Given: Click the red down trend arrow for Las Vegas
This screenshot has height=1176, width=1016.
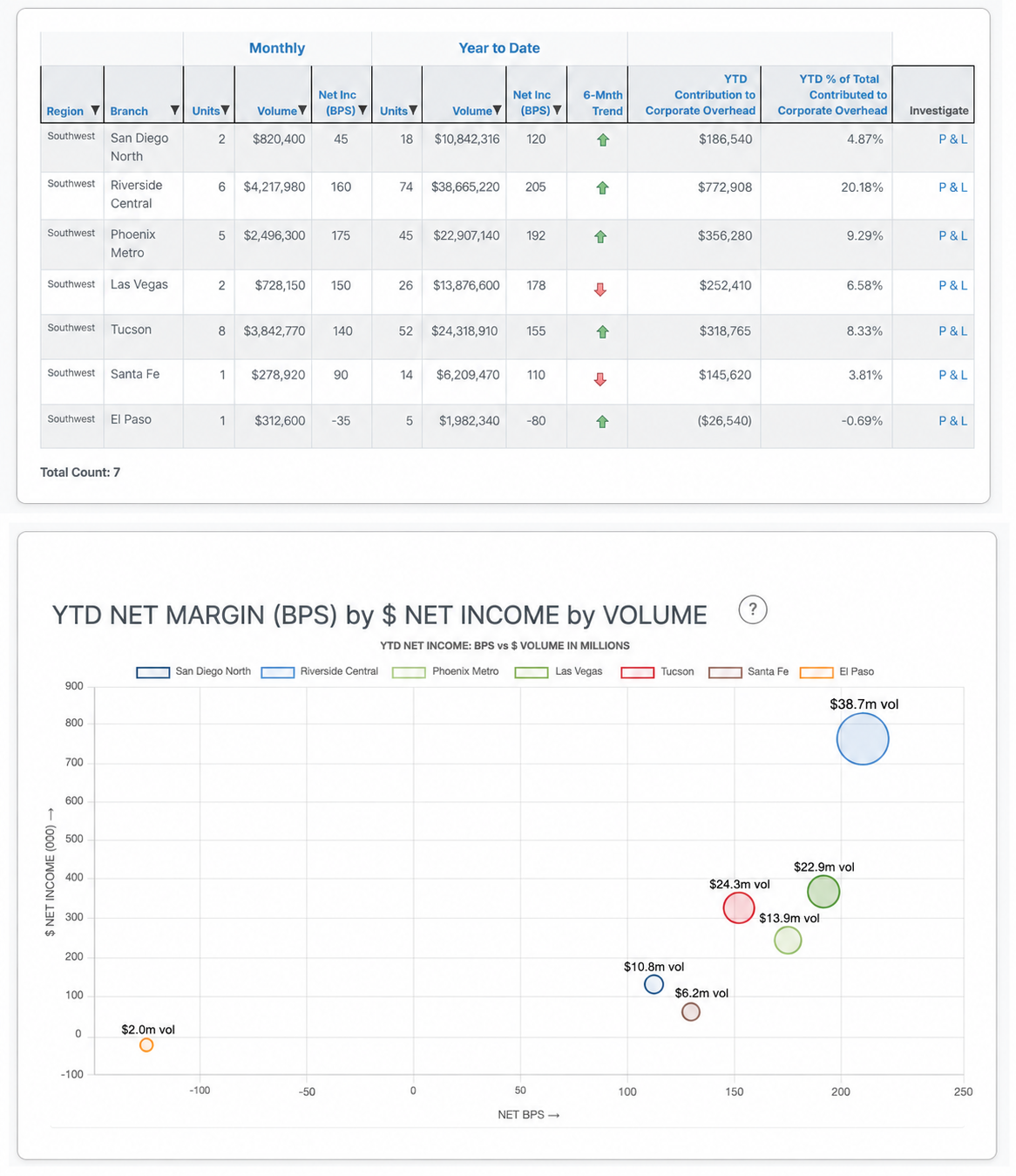Looking at the screenshot, I should (599, 289).
